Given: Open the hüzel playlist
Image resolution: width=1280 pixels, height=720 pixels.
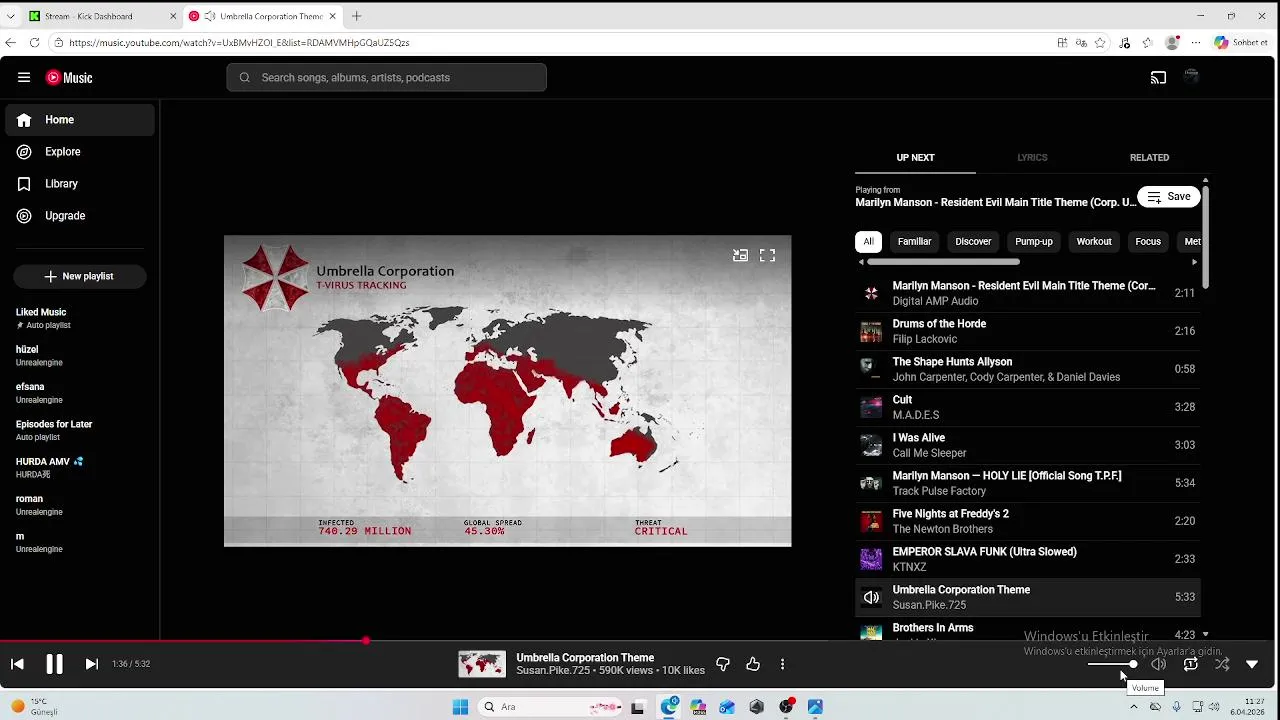Looking at the screenshot, I should 80,355.
